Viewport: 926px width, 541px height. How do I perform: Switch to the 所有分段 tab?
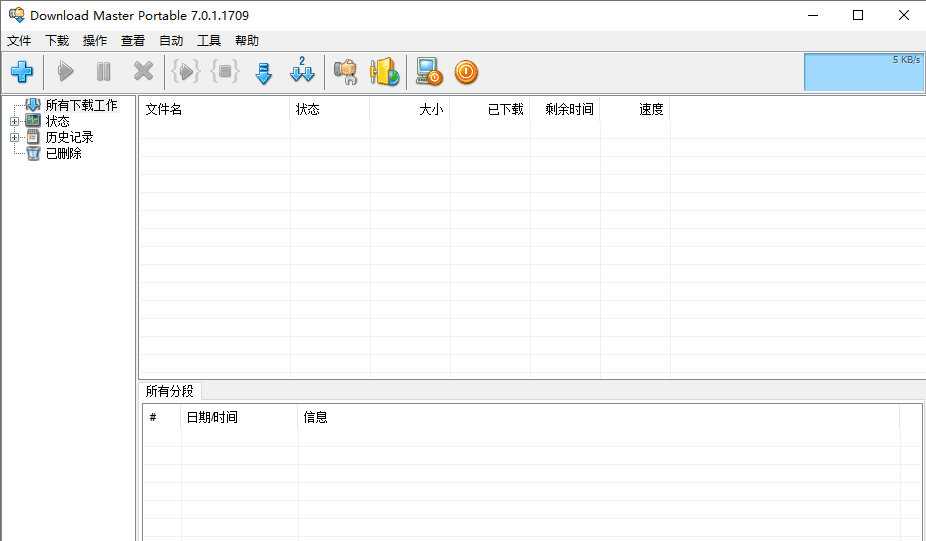pos(170,391)
